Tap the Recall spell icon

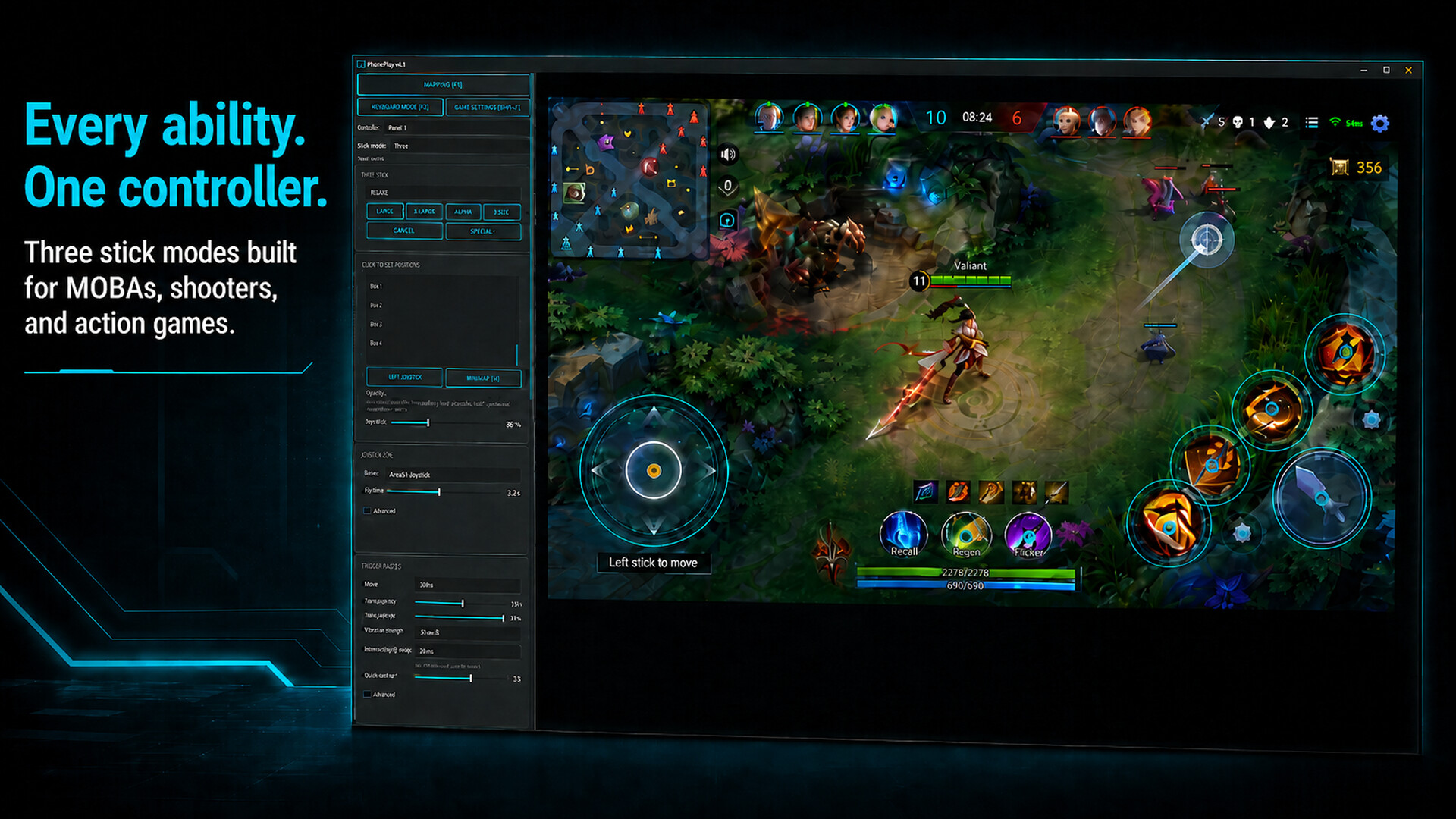[903, 534]
